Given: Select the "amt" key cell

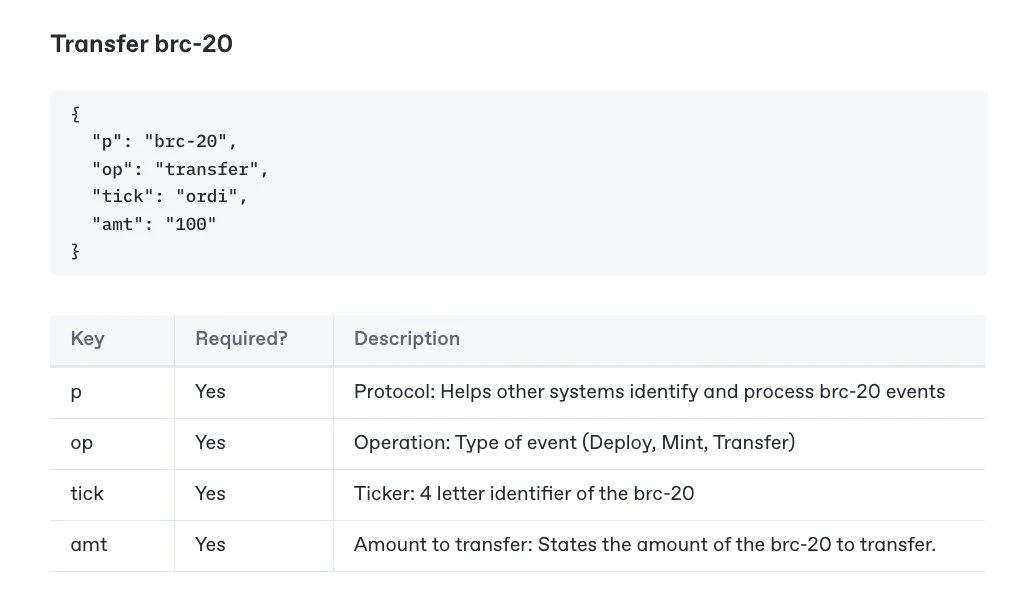Looking at the screenshot, I should click(89, 545).
